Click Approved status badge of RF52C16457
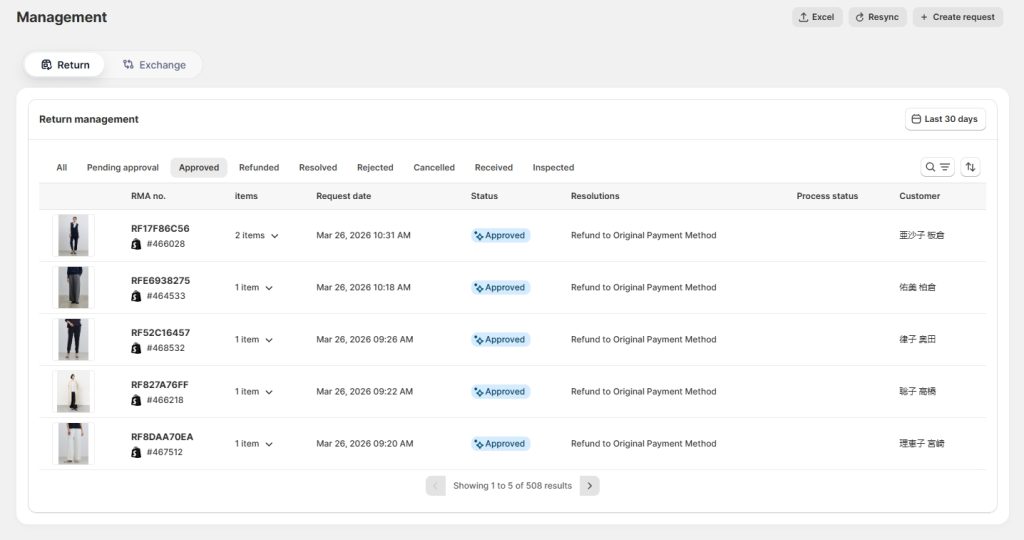The height and width of the screenshot is (540, 1024). coord(500,340)
